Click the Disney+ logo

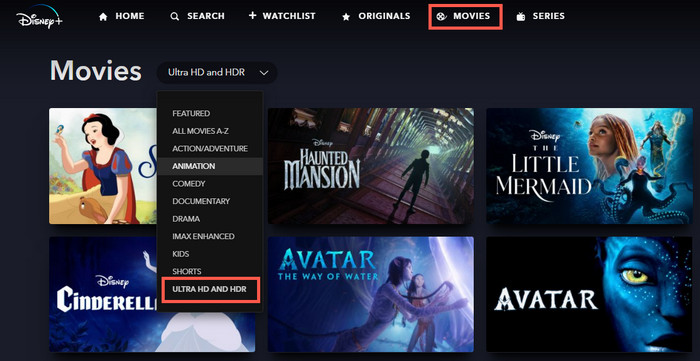pos(39,17)
